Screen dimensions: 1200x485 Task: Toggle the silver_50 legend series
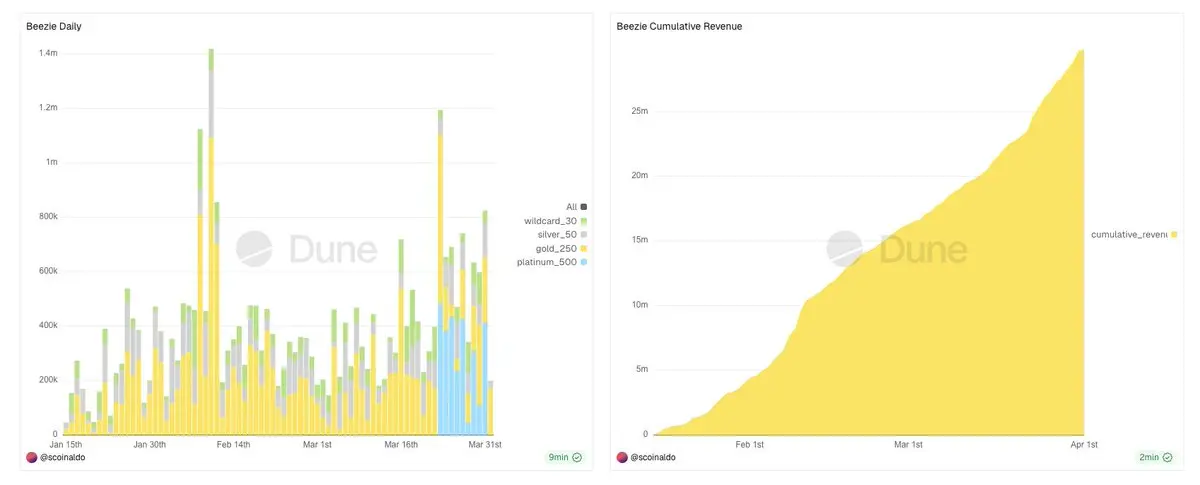[560, 234]
